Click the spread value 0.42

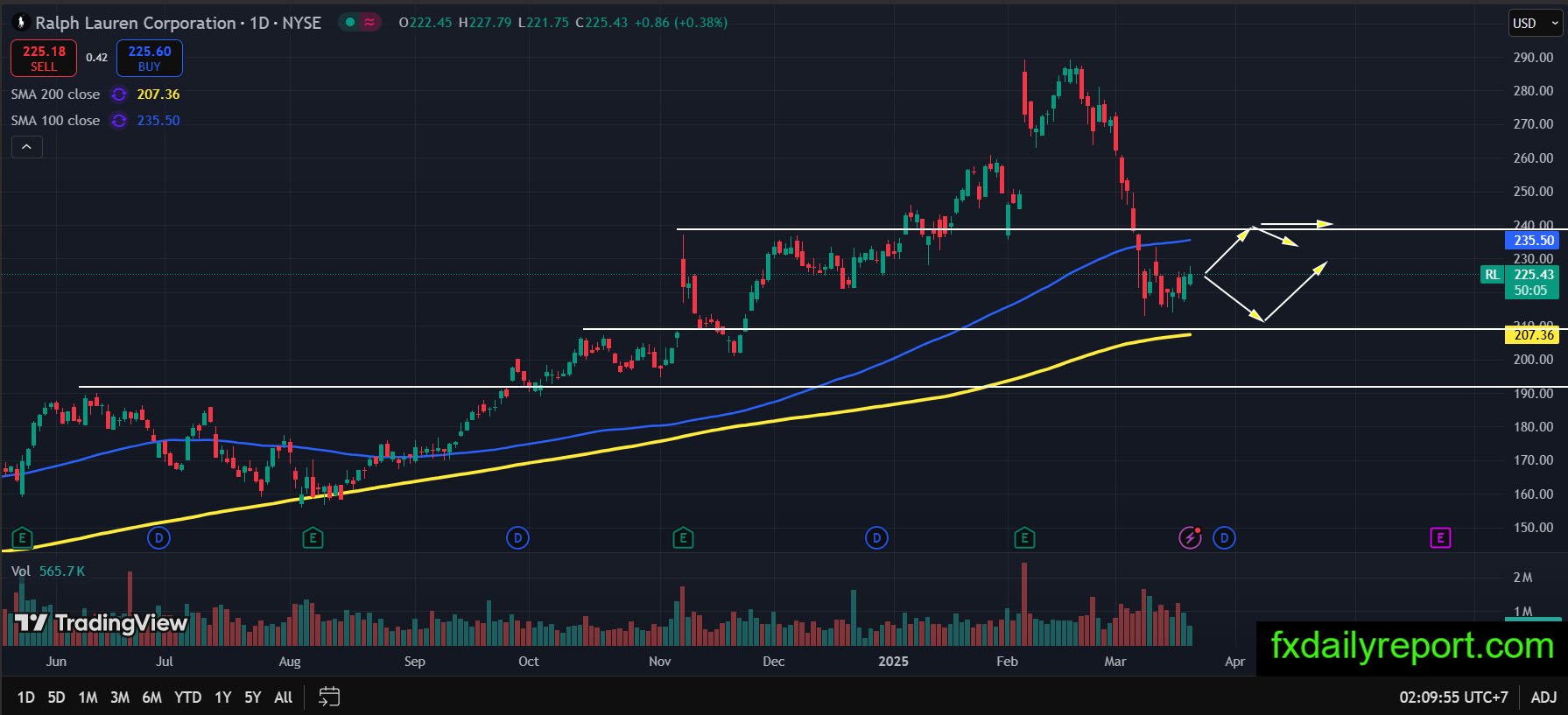[x=96, y=58]
